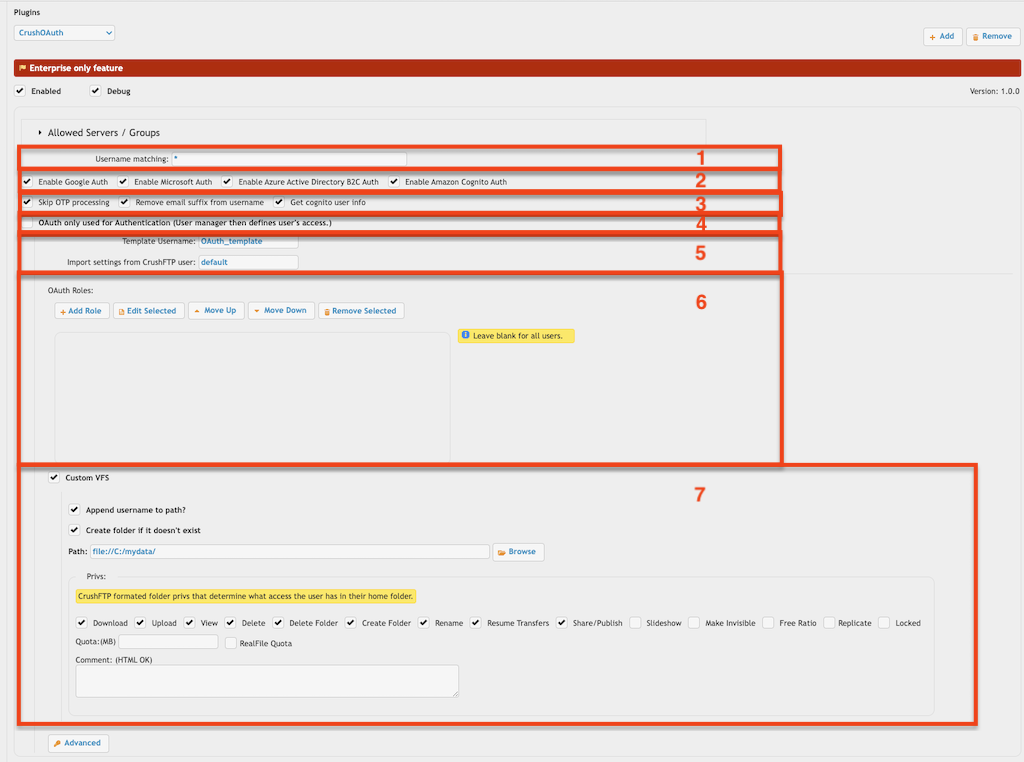Toggle the Debug checkbox

point(95,91)
